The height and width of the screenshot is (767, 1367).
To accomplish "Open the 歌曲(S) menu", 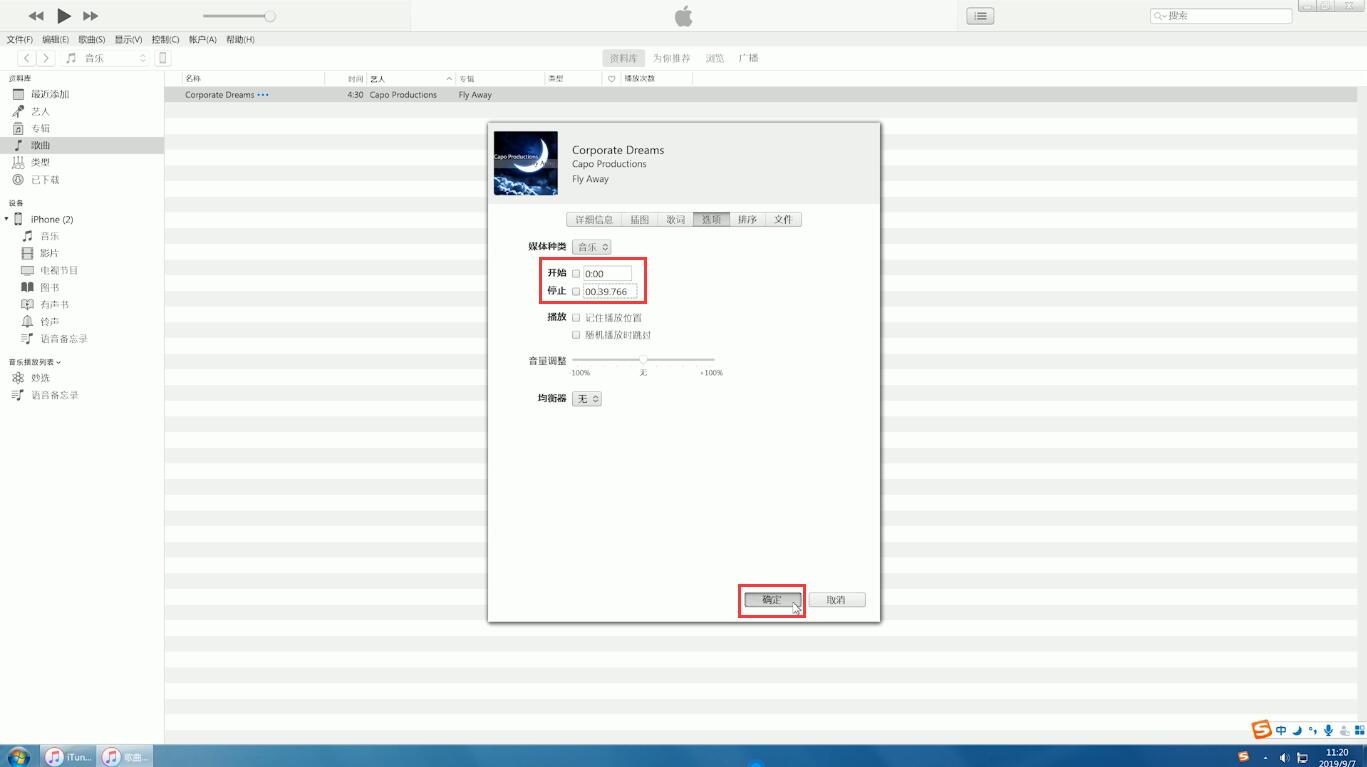I will [92, 40].
